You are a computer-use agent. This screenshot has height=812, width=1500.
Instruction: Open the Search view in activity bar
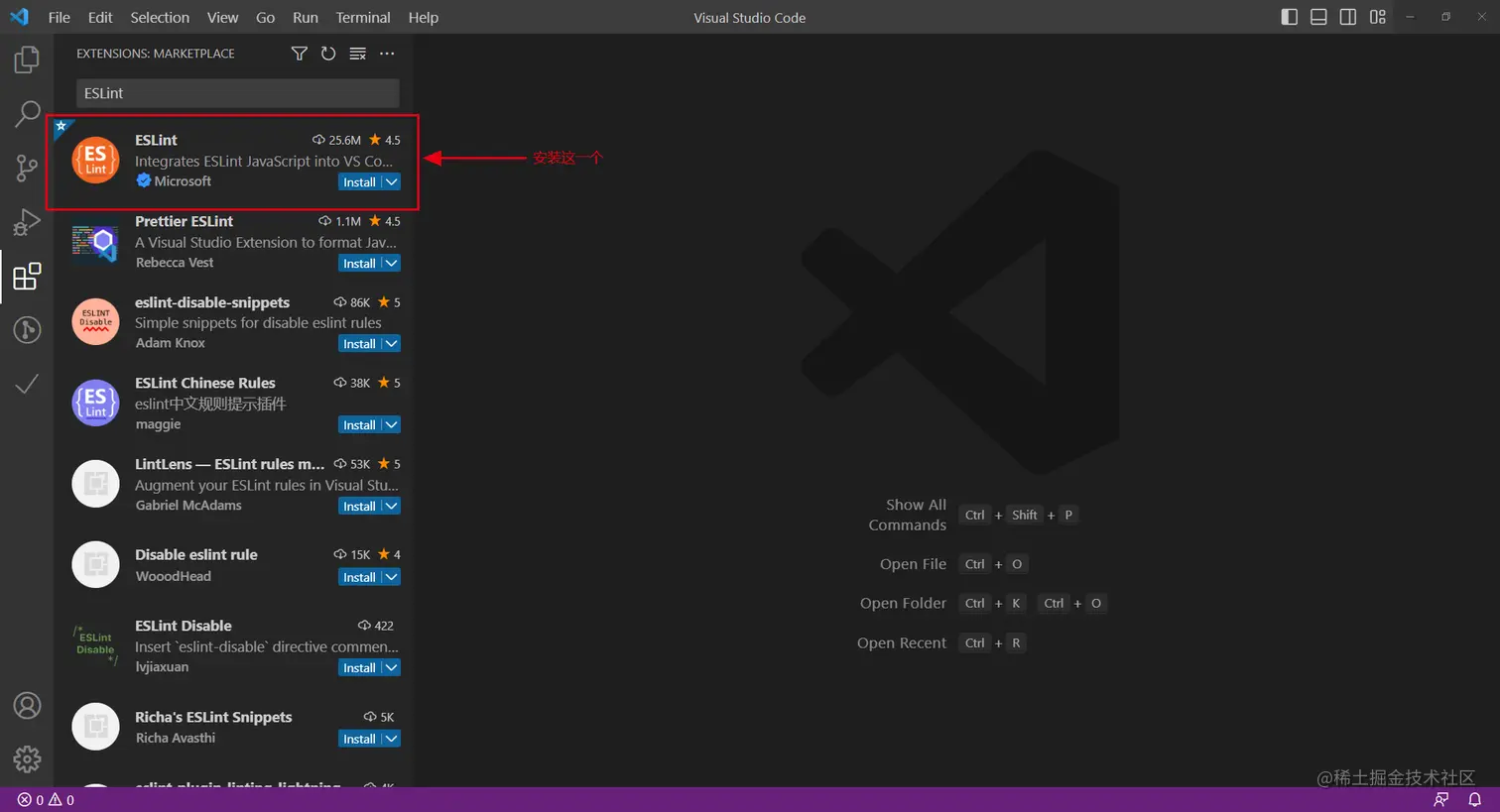pyautogui.click(x=27, y=113)
